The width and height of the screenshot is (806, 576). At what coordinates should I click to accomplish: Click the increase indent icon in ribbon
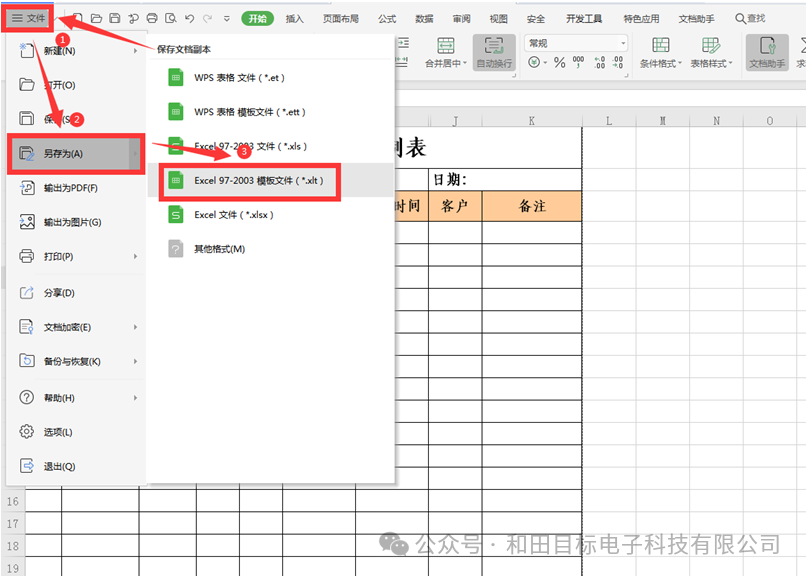click(402, 43)
